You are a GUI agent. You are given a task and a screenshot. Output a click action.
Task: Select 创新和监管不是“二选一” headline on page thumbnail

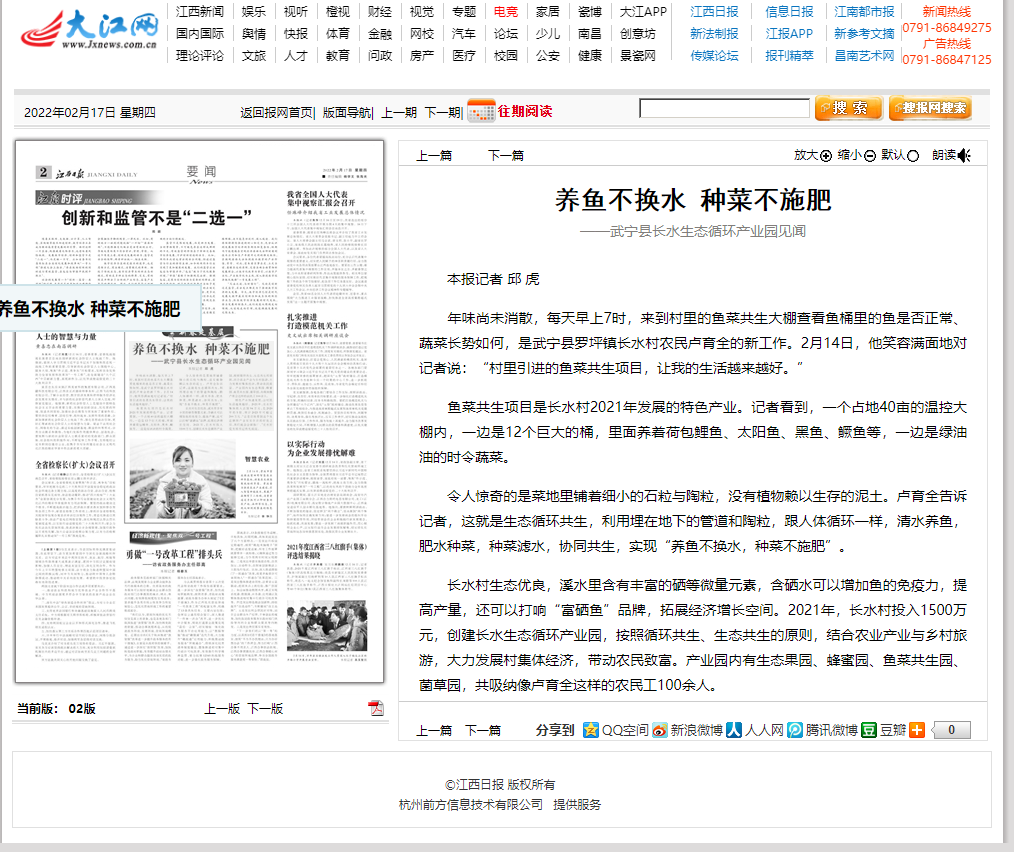click(156, 218)
